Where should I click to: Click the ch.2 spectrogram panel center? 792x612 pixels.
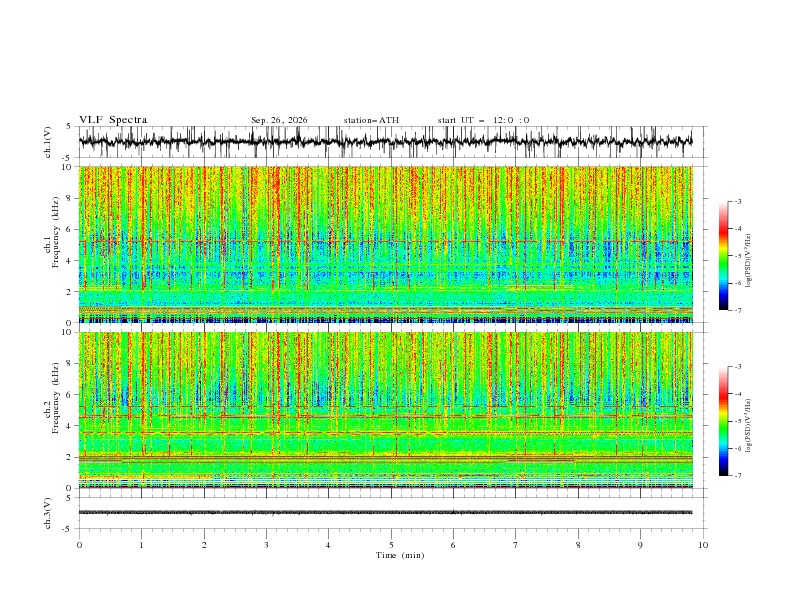click(385, 410)
